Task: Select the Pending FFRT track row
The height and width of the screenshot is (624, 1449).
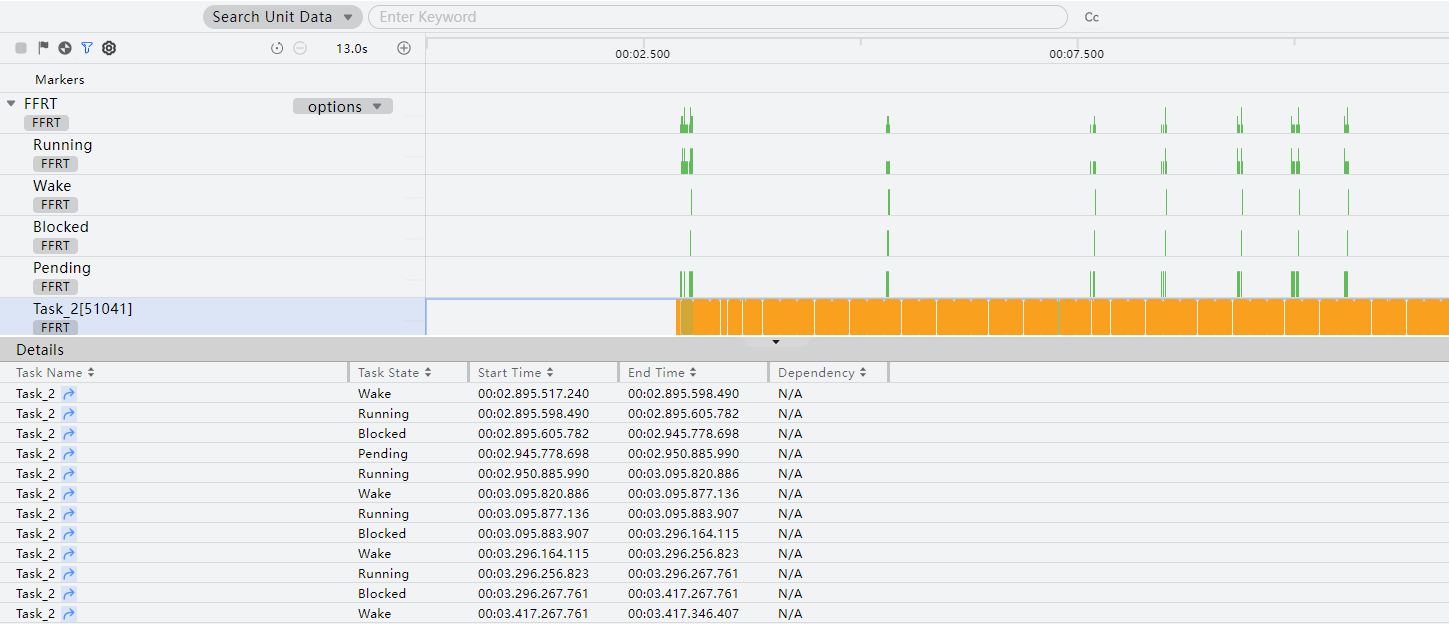Action: 212,277
